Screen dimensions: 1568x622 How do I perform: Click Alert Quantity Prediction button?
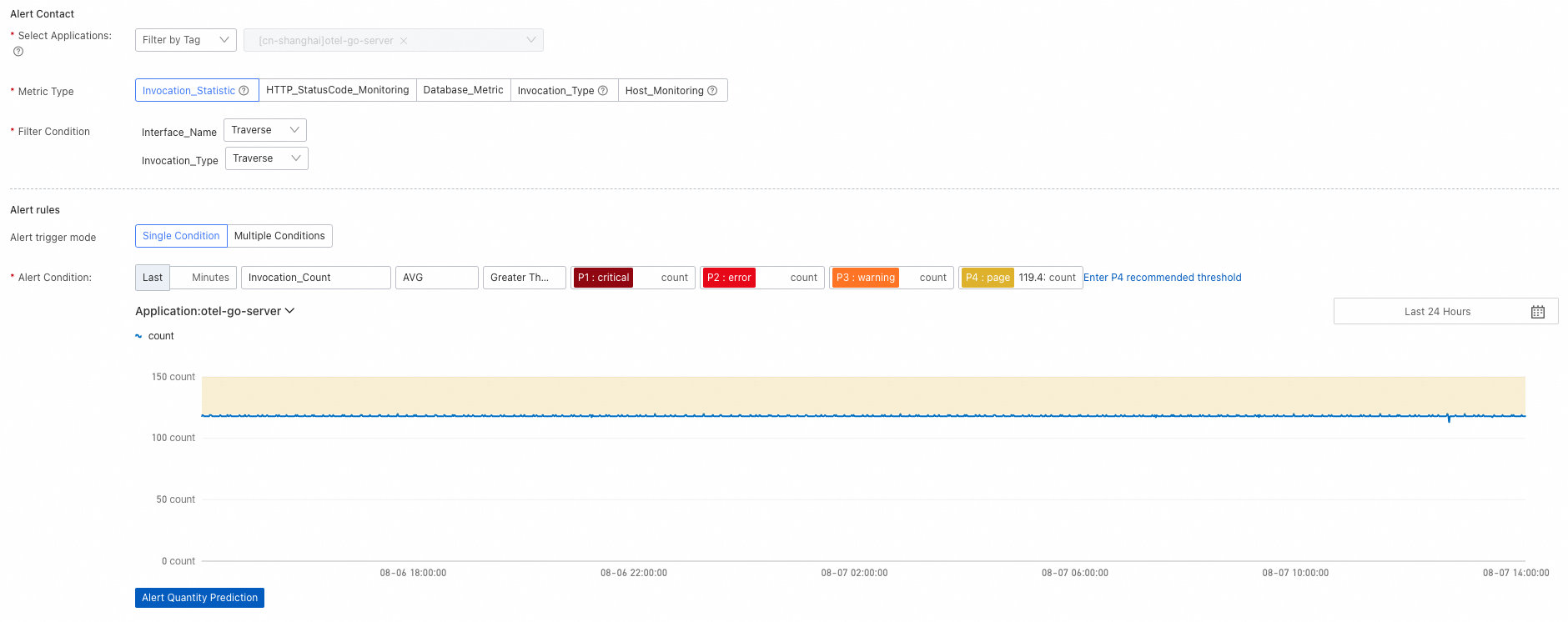pos(200,598)
